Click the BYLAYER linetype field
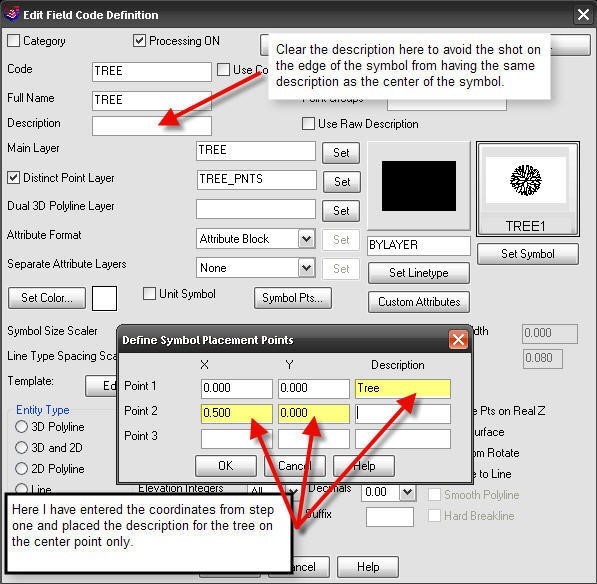 tap(418, 246)
